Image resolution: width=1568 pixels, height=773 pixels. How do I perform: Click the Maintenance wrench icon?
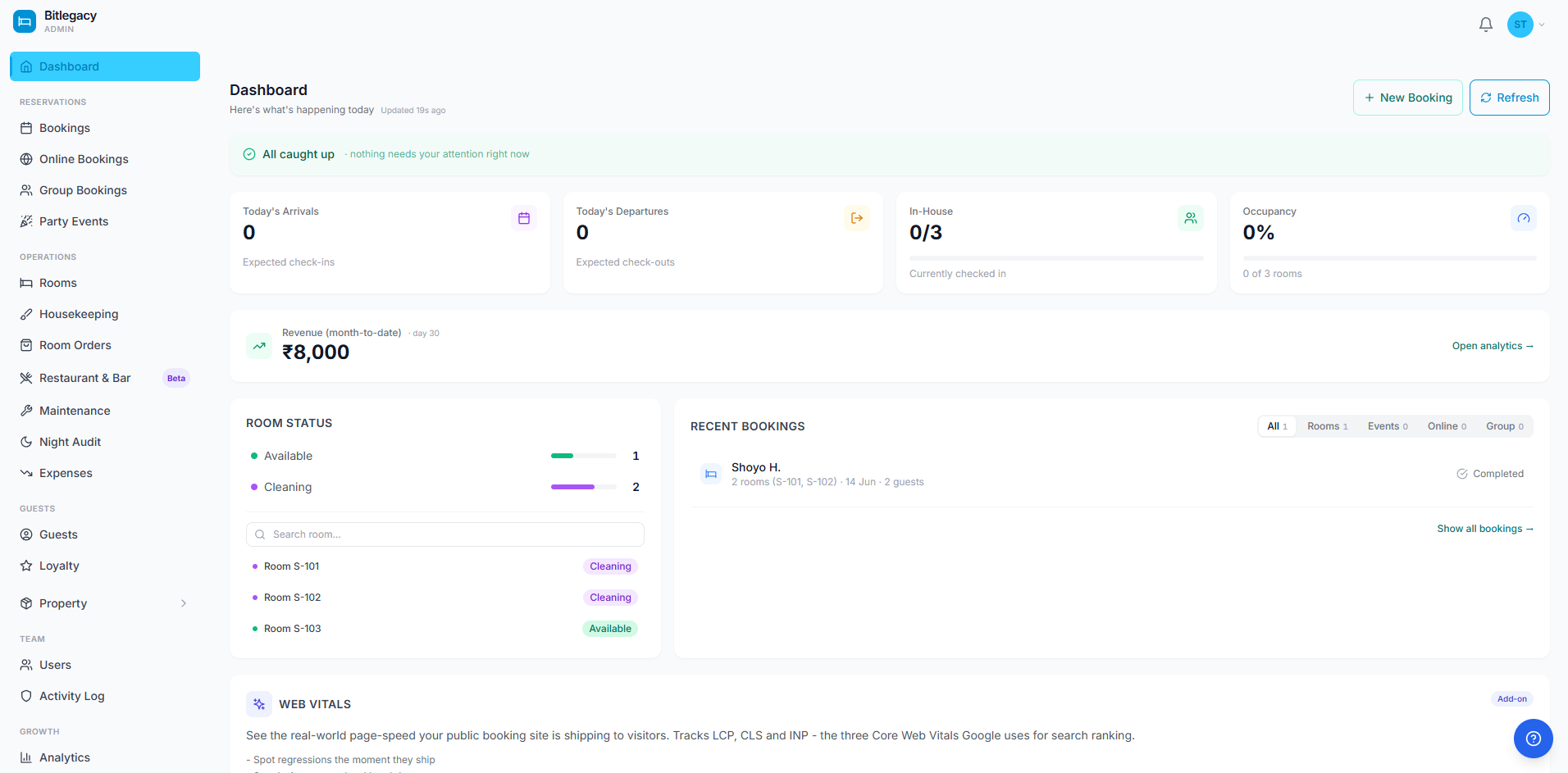pyautogui.click(x=26, y=411)
